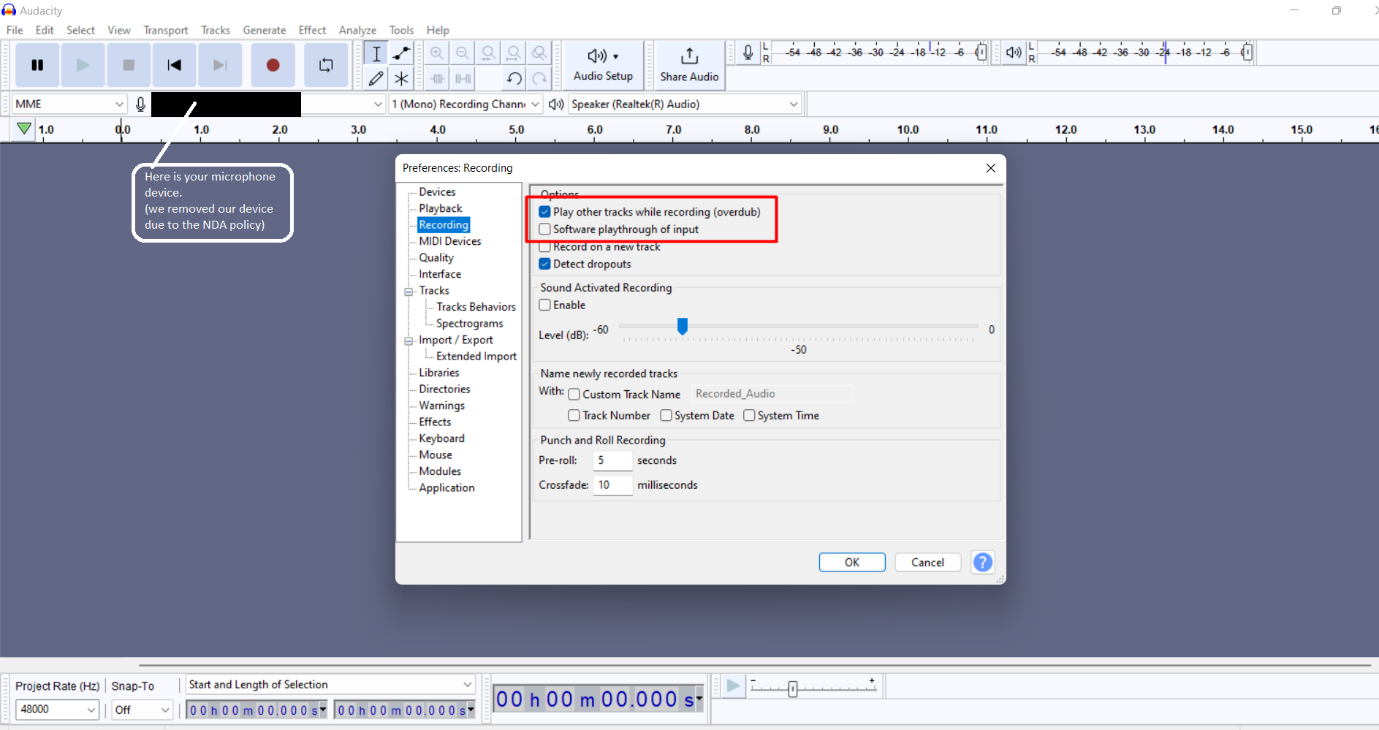The image size is (1379, 730).
Task: Open the MME audio host dropdown
Action: pos(69,104)
